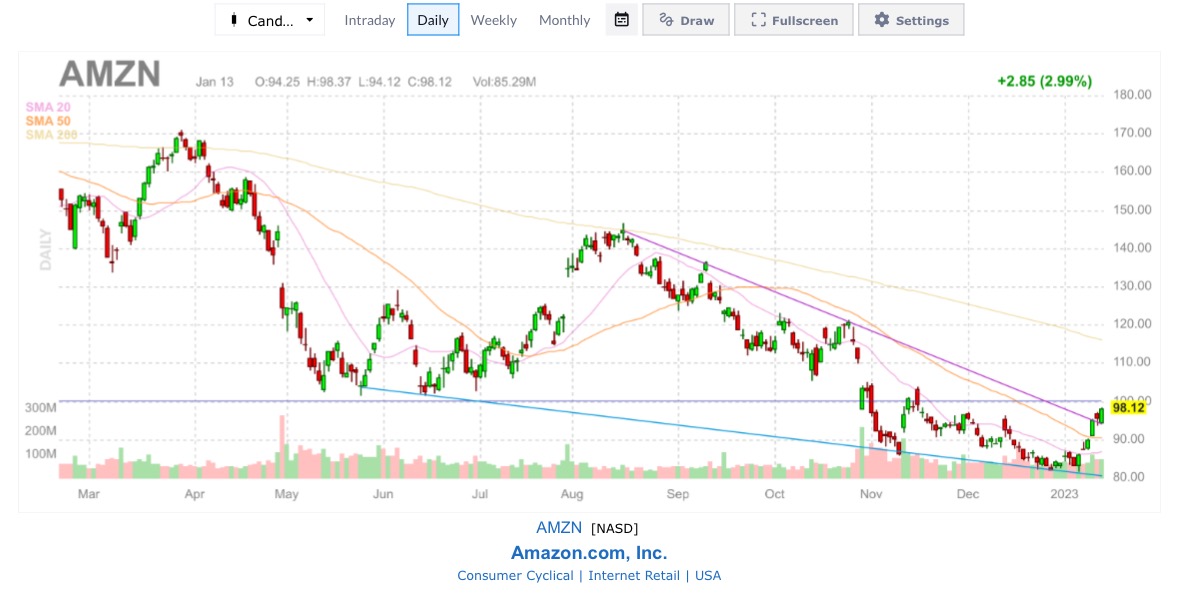1178x603 pixels.
Task: Switch to the Monthly timeframe
Action: tap(564, 20)
